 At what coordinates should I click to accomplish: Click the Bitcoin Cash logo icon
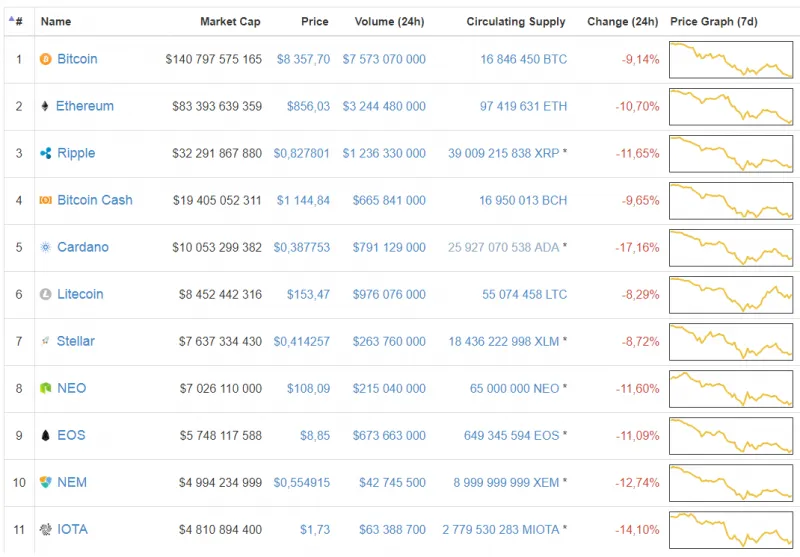click(45, 200)
